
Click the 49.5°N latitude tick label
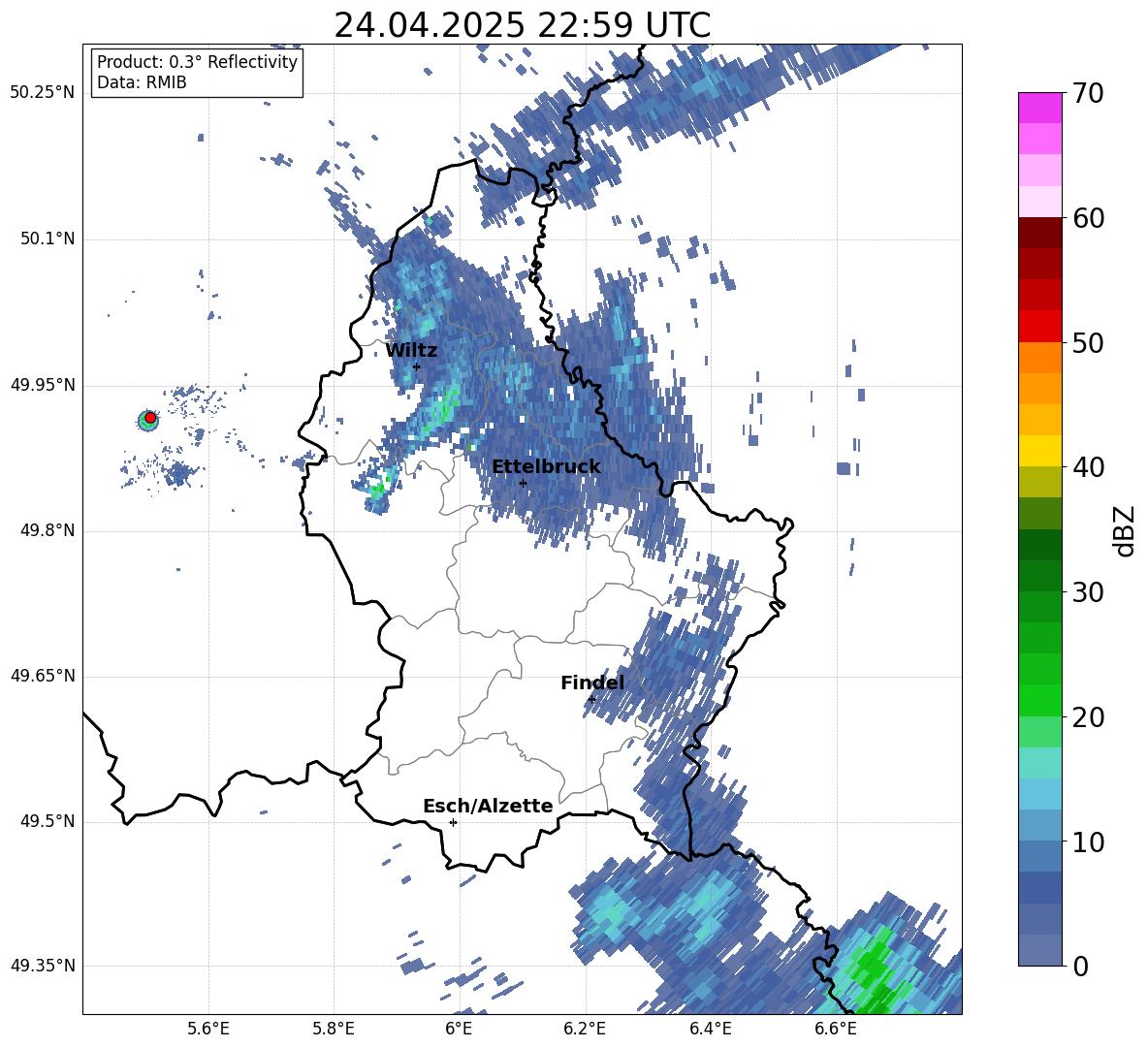[47, 822]
